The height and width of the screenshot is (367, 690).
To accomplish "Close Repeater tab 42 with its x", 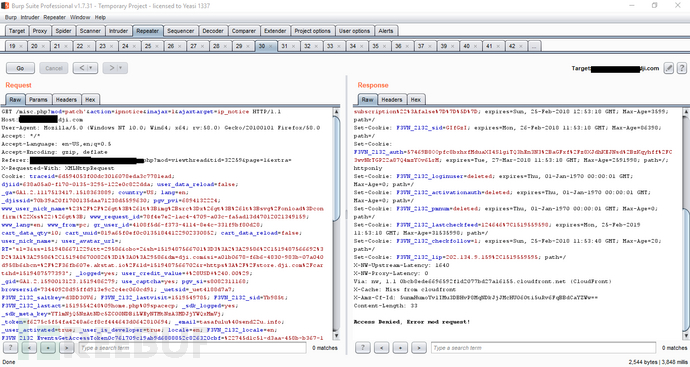I will pos(521,46).
